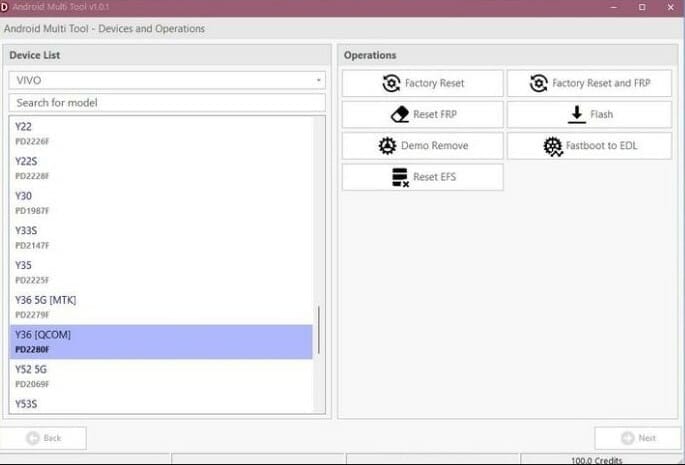Choose Y30 PD1987F in the list
The width and height of the screenshot is (685, 465).
click(x=160, y=202)
